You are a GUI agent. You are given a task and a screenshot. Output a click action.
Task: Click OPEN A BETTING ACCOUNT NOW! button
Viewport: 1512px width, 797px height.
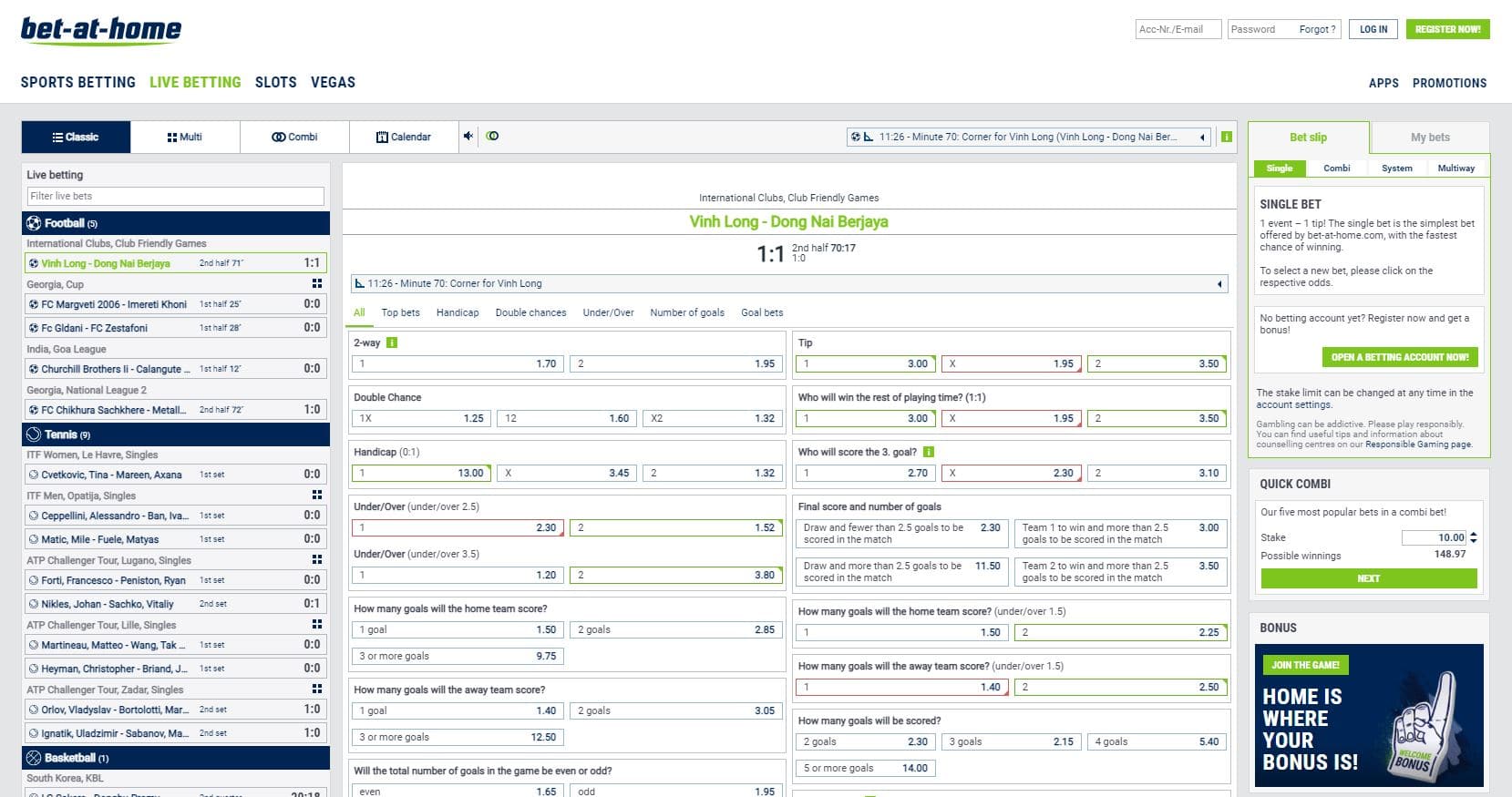coord(1399,357)
